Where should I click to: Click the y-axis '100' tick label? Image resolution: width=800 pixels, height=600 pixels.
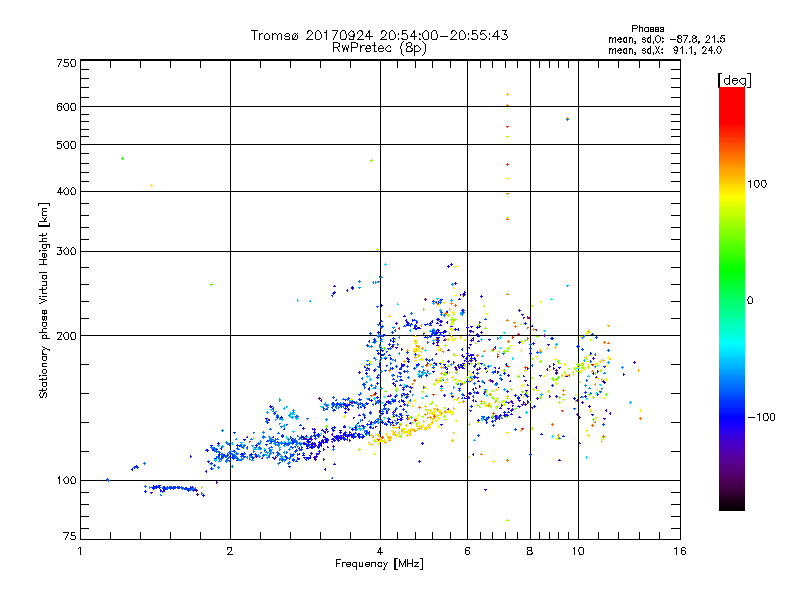(x=67, y=480)
